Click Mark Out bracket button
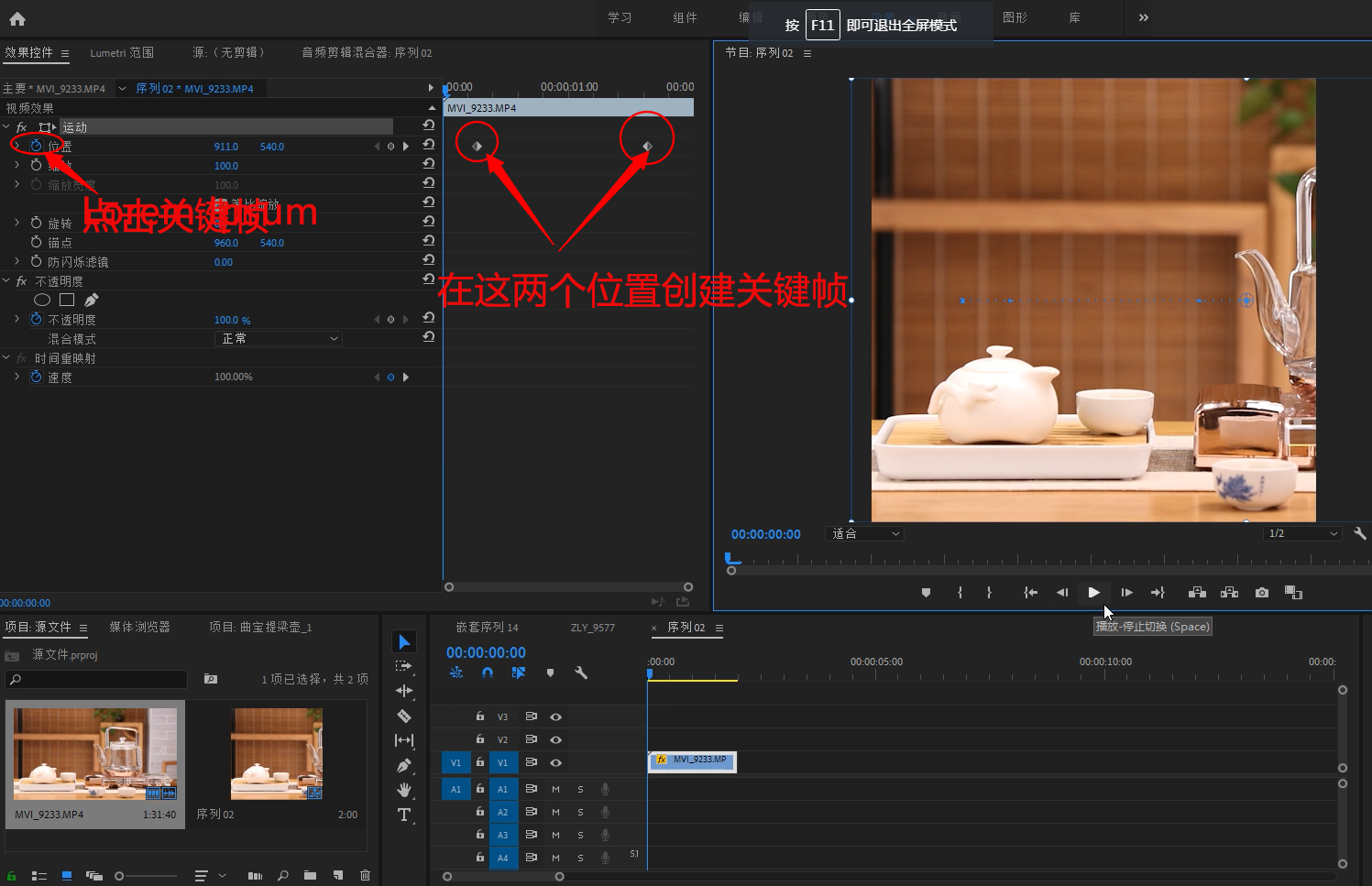 click(x=989, y=593)
